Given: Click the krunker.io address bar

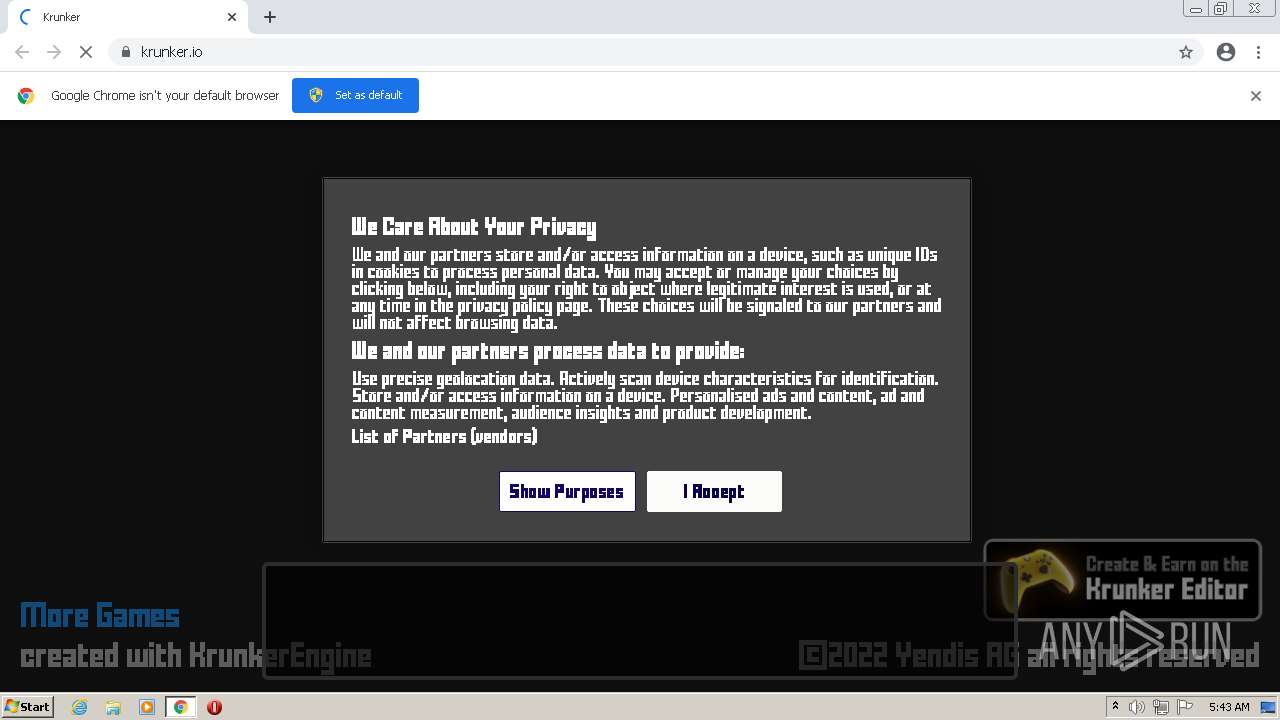Looking at the screenshot, I should [655, 52].
